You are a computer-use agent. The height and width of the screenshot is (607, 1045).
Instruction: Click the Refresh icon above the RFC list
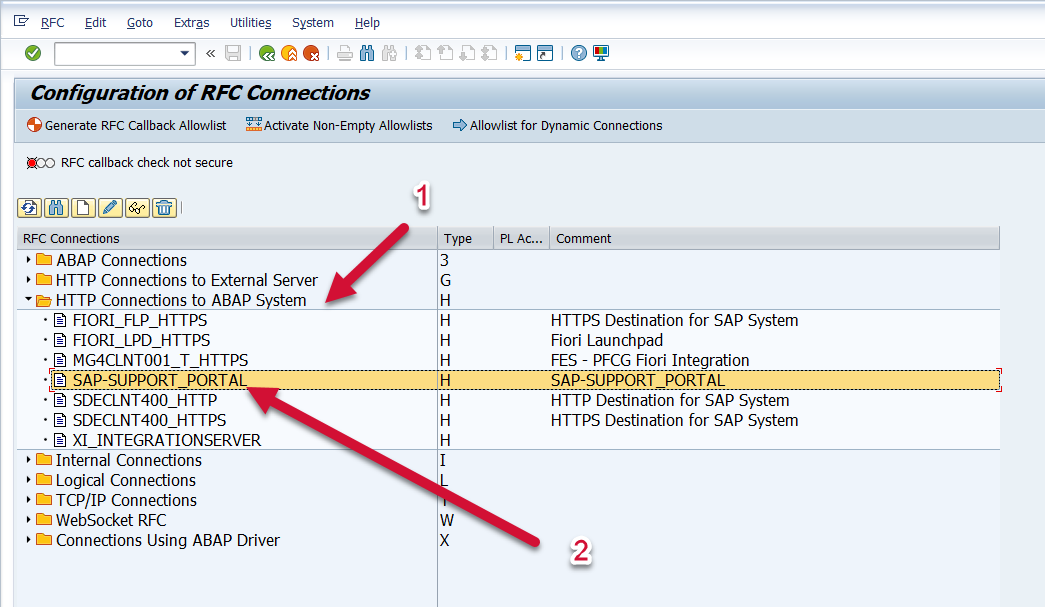coord(29,208)
